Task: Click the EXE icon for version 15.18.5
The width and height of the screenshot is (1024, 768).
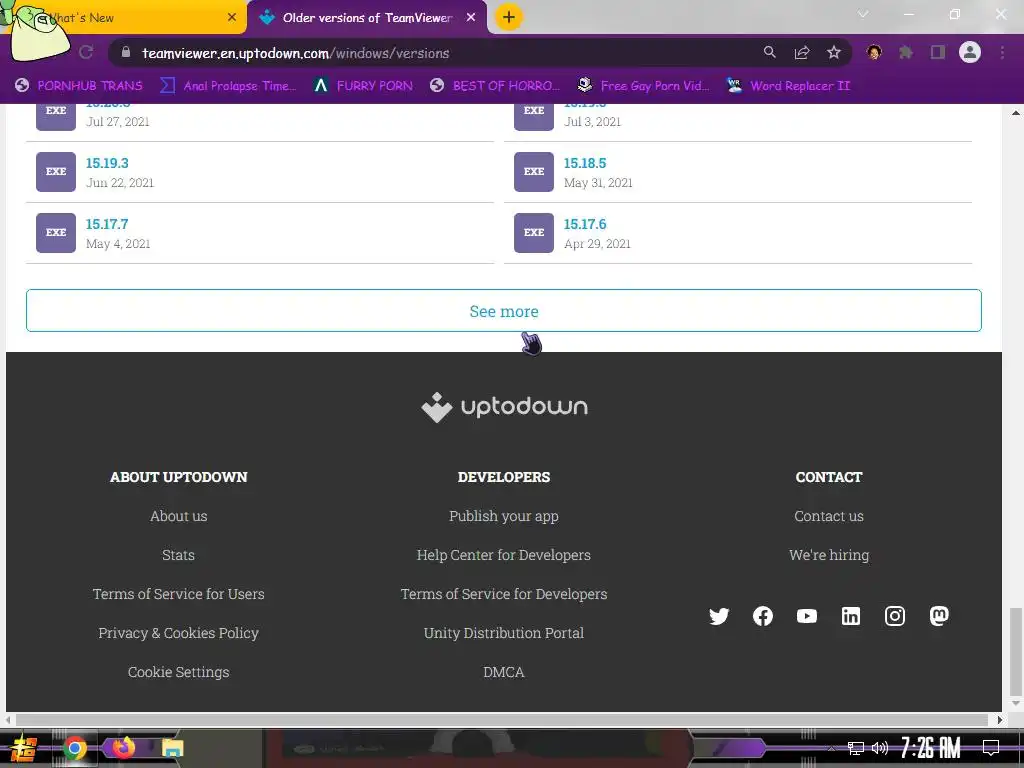Action: point(534,172)
